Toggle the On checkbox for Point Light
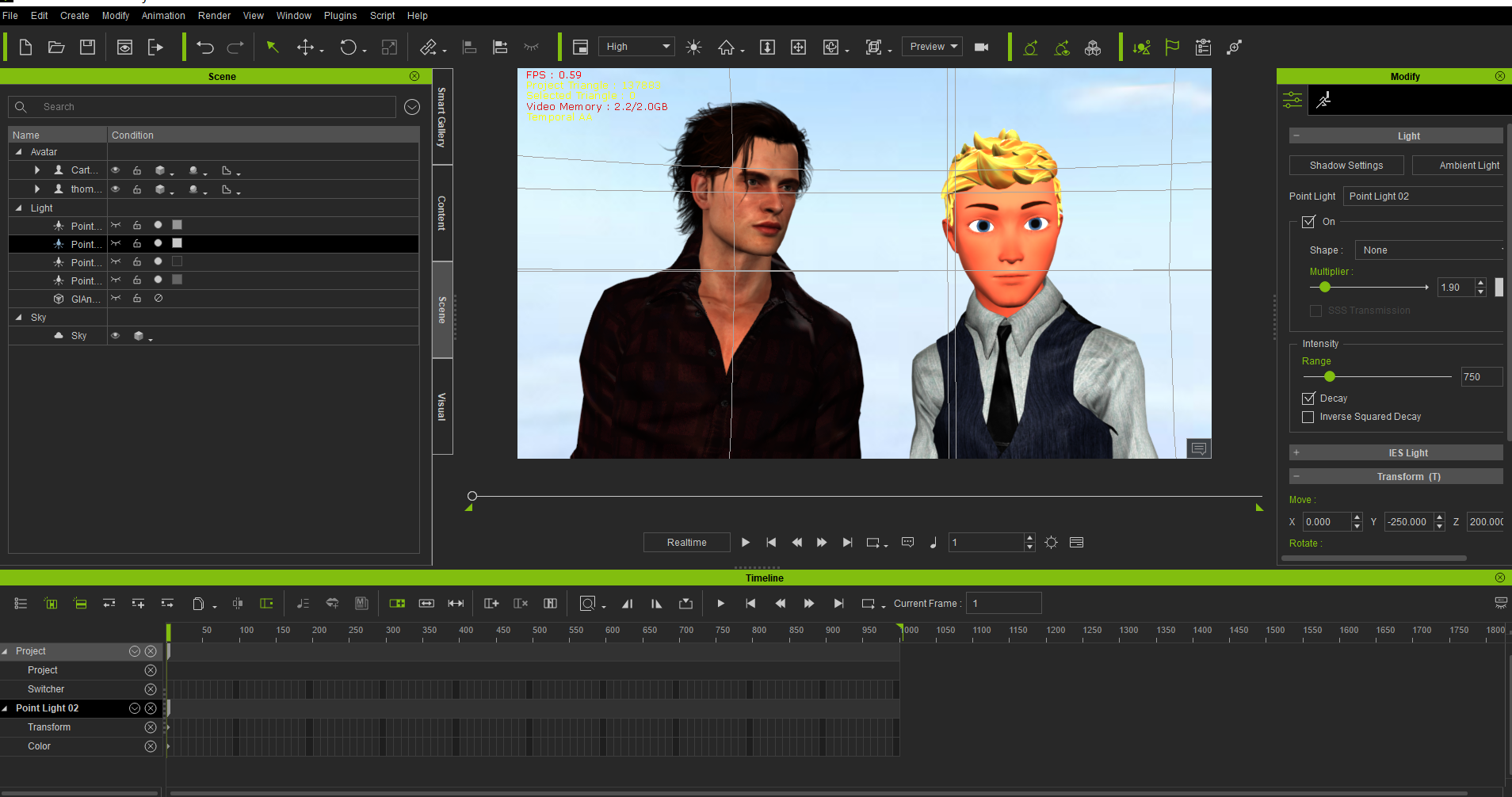The image size is (1512, 797). [x=1308, y=222]
